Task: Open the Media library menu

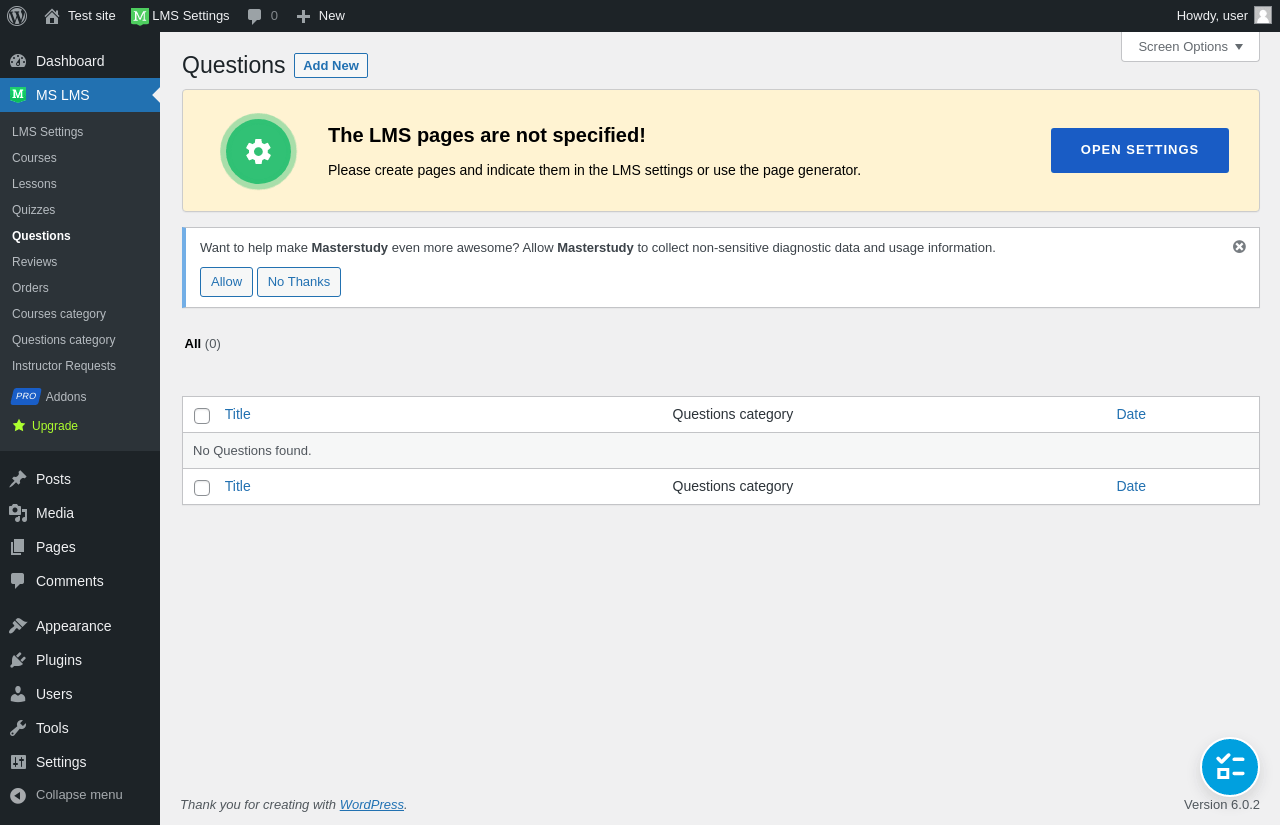Action: click(55, 513)
